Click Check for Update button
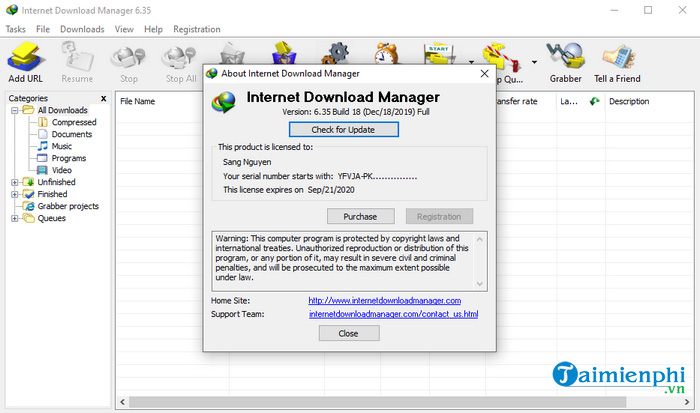This screenshot has height=413, width=700. click(x=343, y=130)
